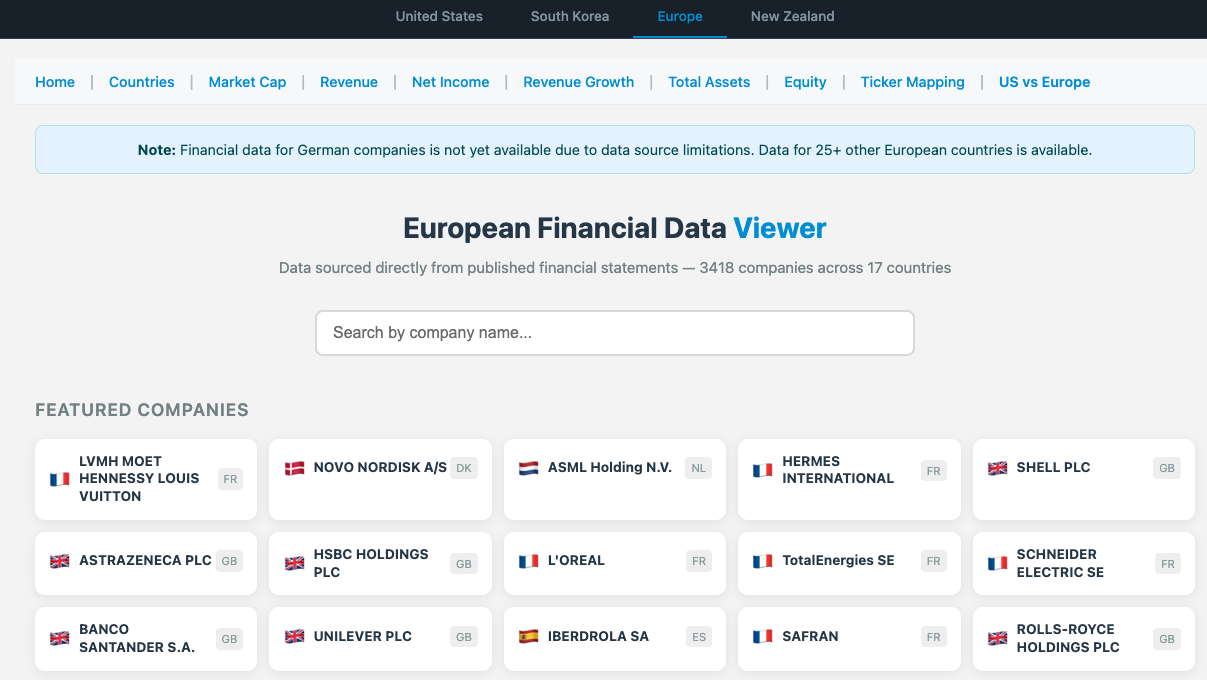The height and width of the screenshot is (680, 1207).
Task: Open the Safran company card
Action: click(849, 638)
